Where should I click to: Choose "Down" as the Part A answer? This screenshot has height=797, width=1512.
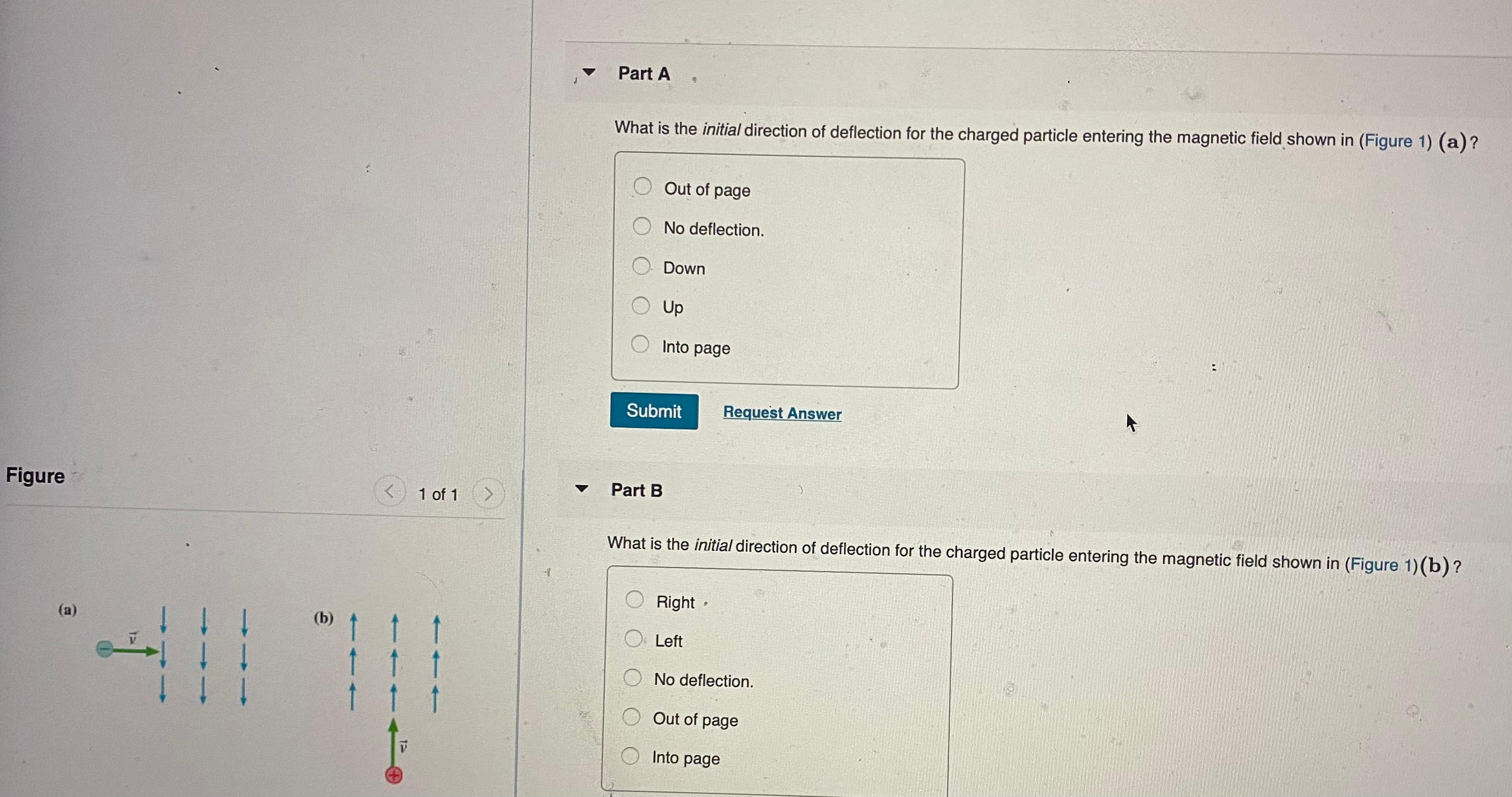click(x=643, y=266)
